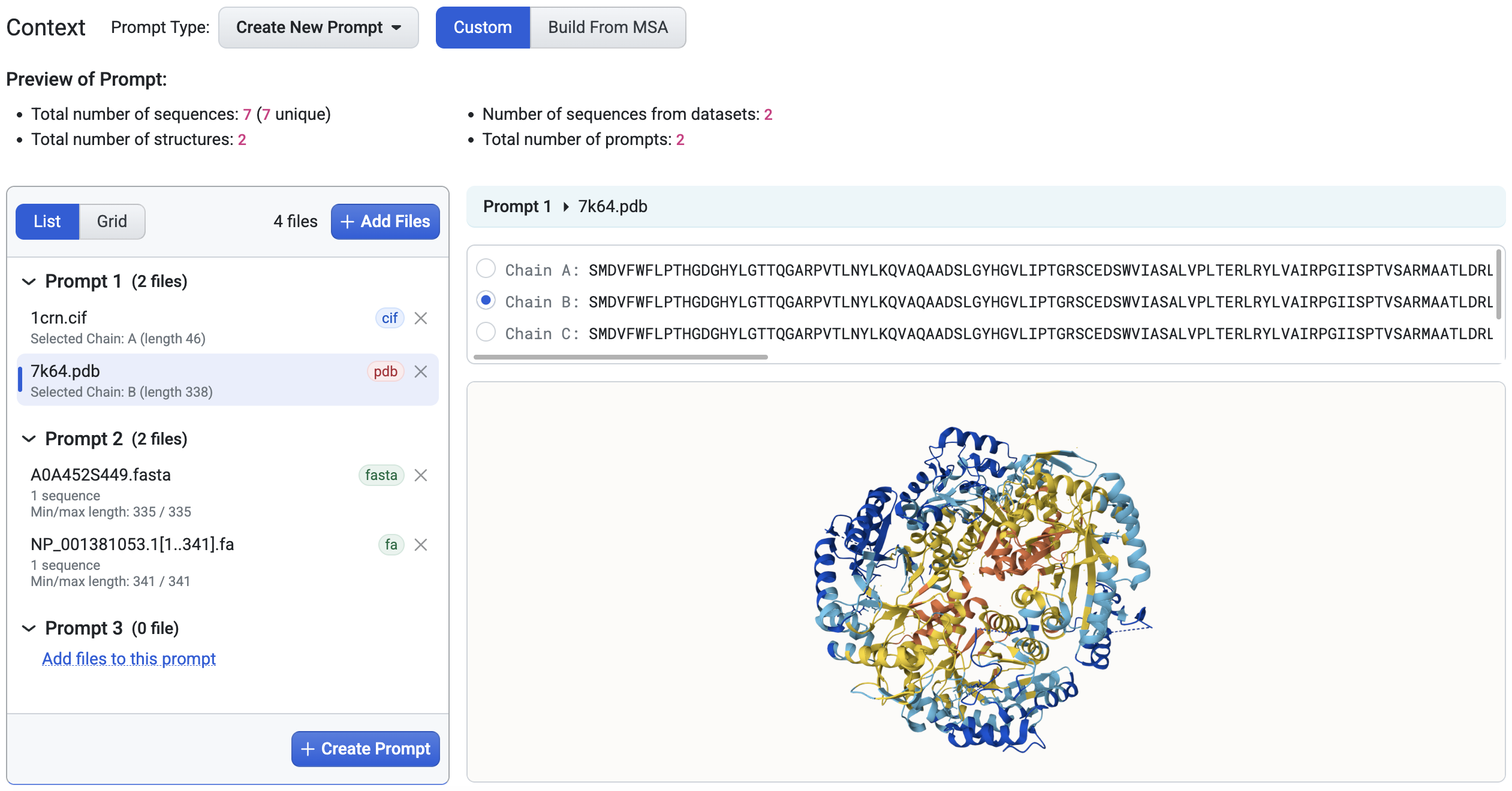Click the horizontal sequence scrollbar

pos(621,357)
